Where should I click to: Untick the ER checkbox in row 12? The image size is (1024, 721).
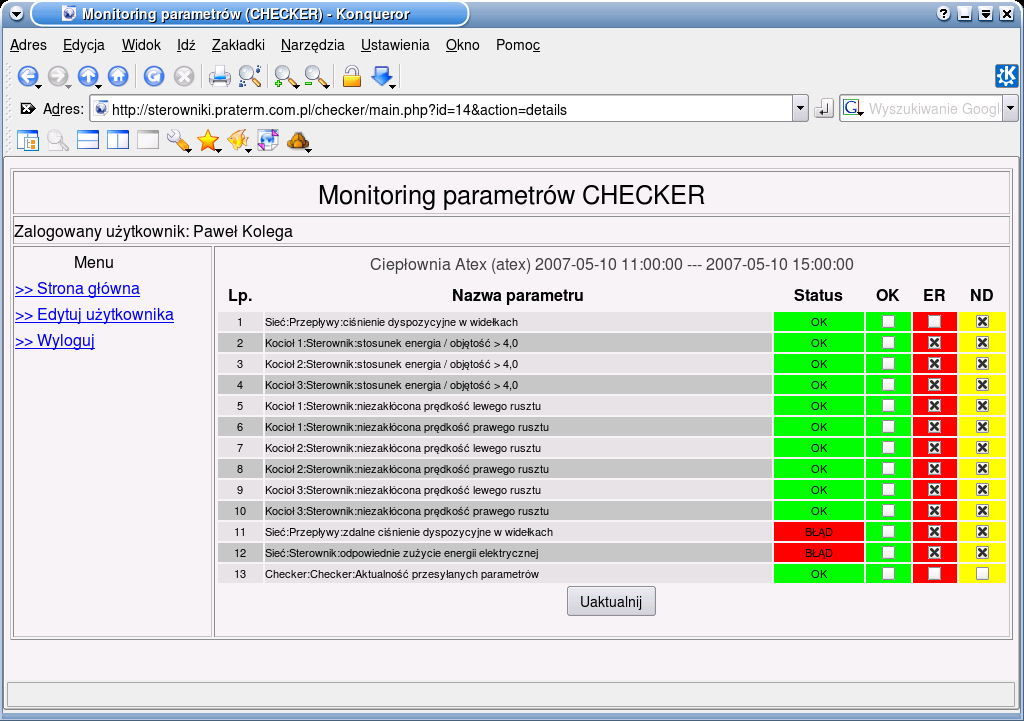coord(935,553)
